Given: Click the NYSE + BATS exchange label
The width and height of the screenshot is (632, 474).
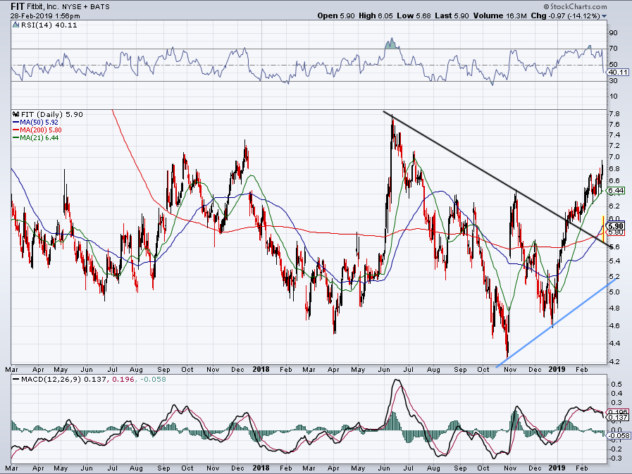Looking at the screenshot, I should coord(85,7).
